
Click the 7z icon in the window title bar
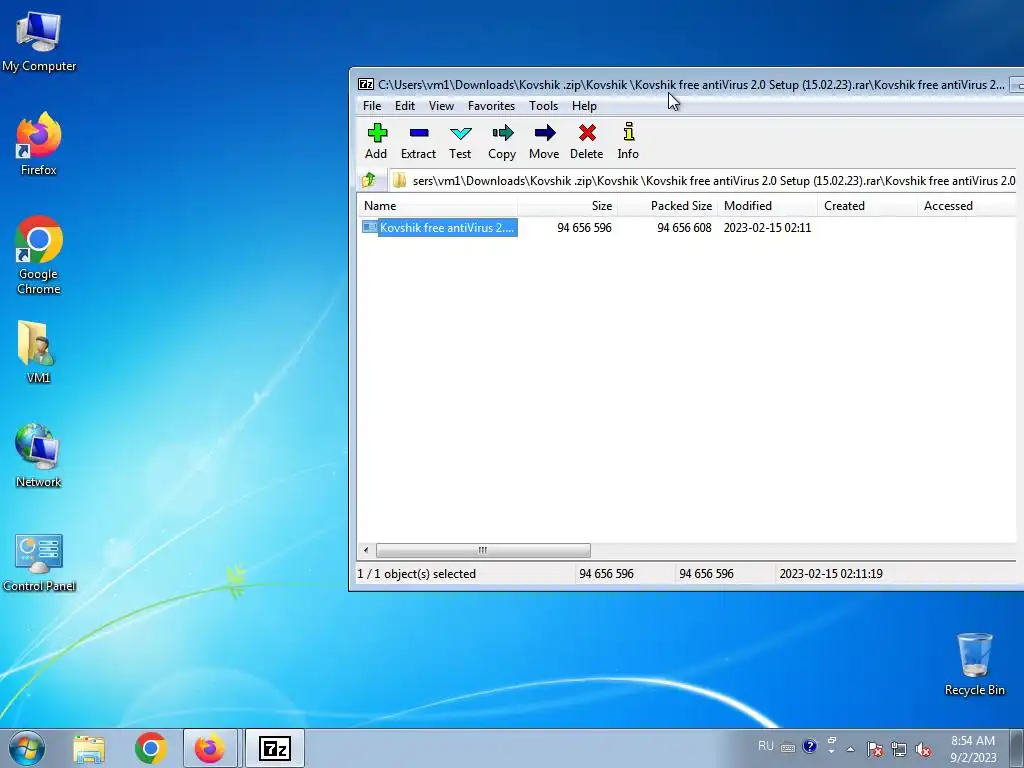point(366,84)
